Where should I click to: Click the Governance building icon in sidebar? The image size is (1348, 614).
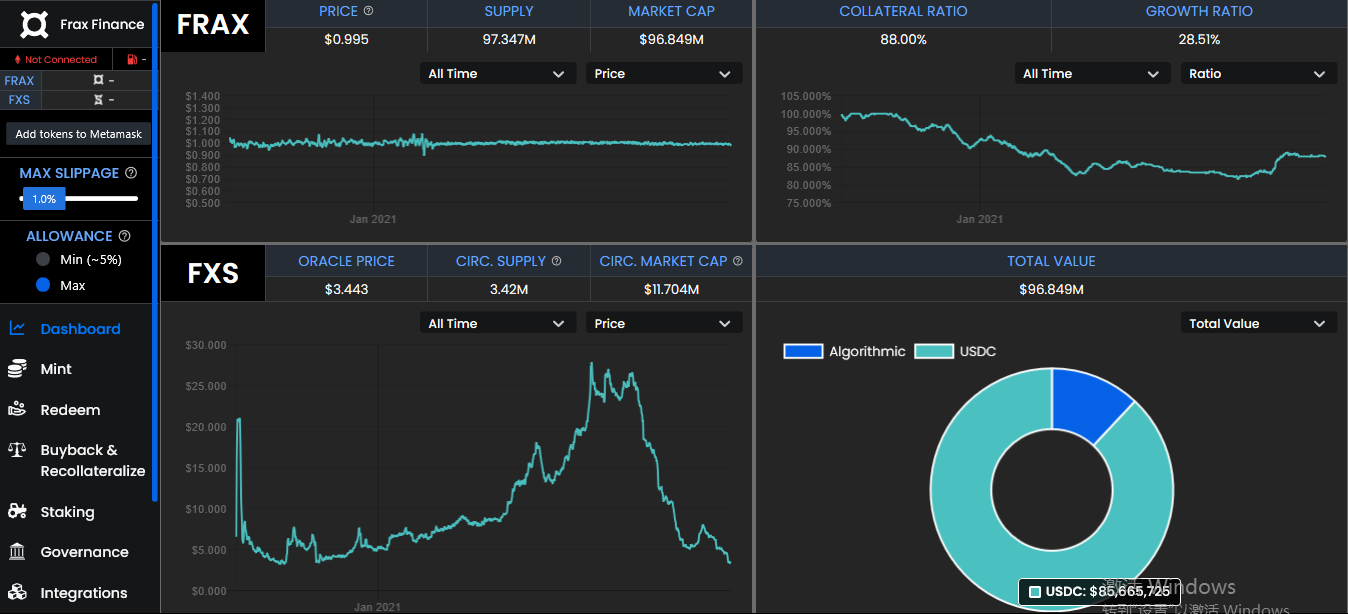[17, 552]
